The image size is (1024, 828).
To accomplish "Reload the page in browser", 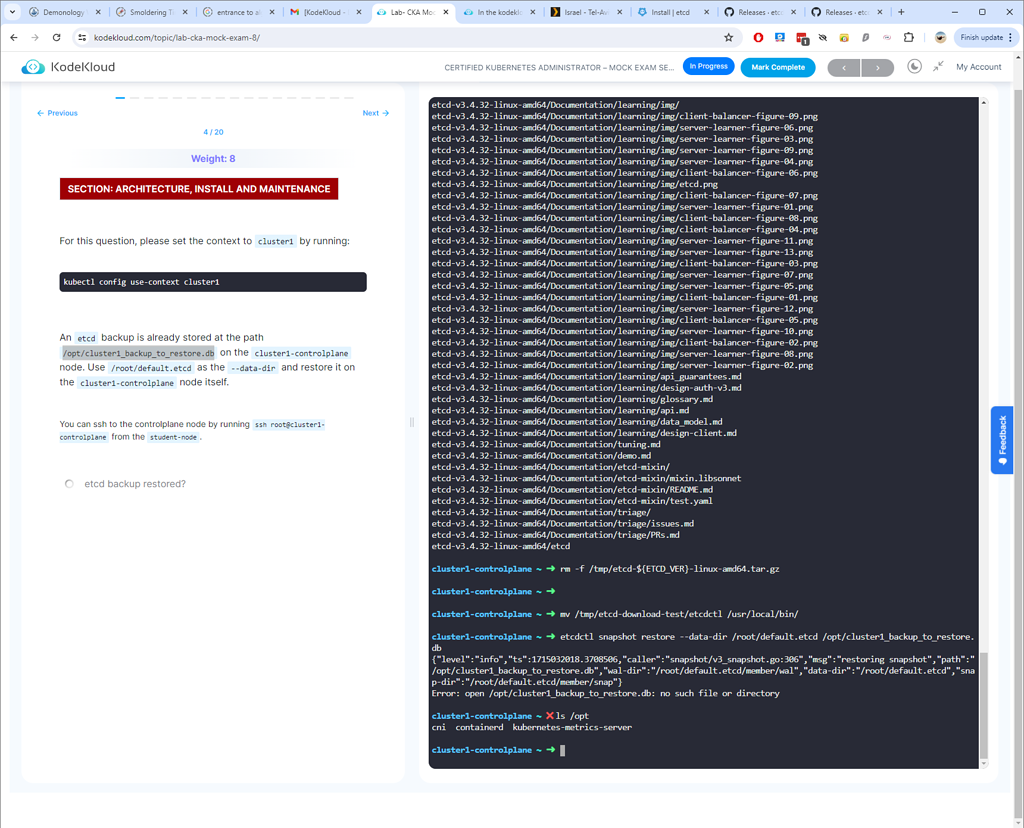I will click(x=56, y=38).
